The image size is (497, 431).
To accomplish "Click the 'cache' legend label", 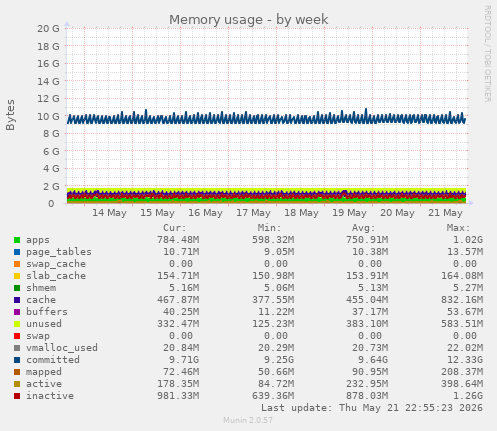I will pyautogui.click(x=41, y=300).
